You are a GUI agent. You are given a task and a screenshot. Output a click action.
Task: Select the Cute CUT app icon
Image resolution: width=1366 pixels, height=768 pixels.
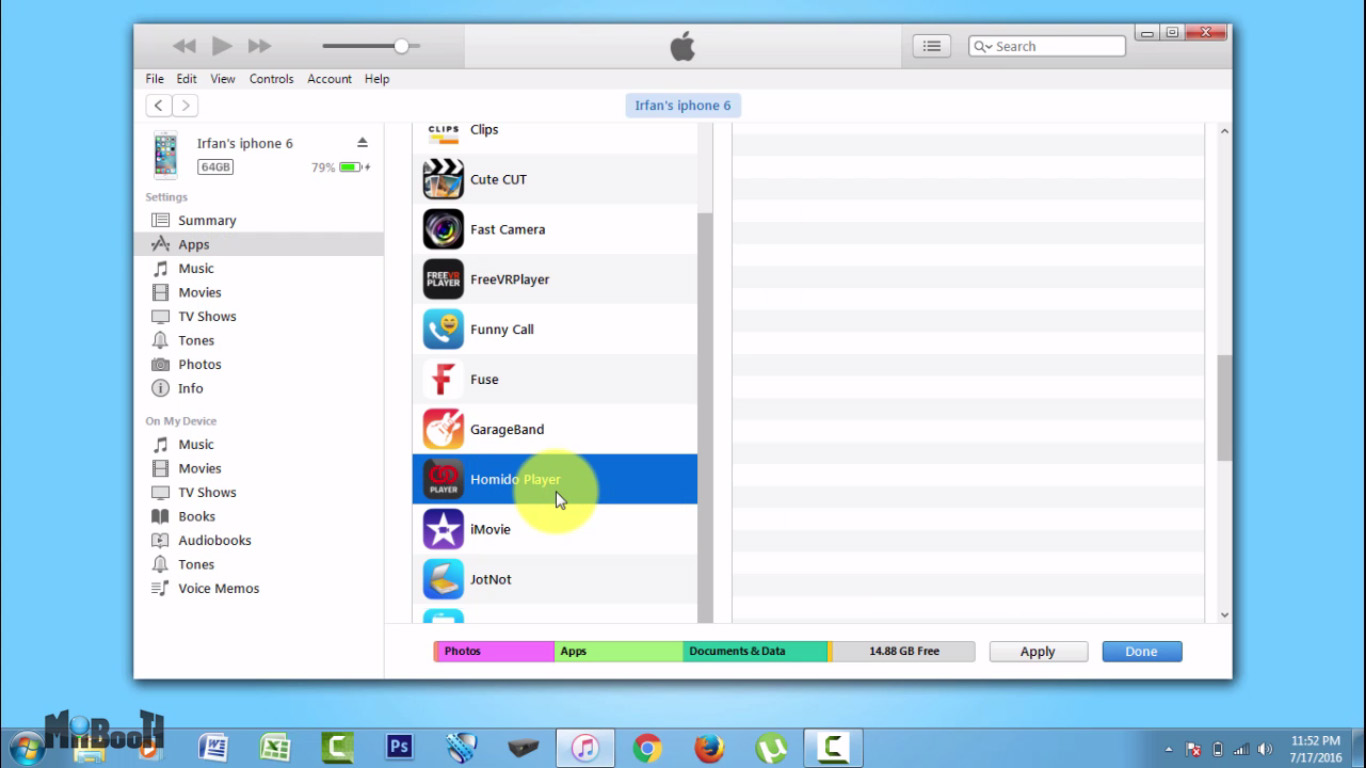click(x=443, y=179)
